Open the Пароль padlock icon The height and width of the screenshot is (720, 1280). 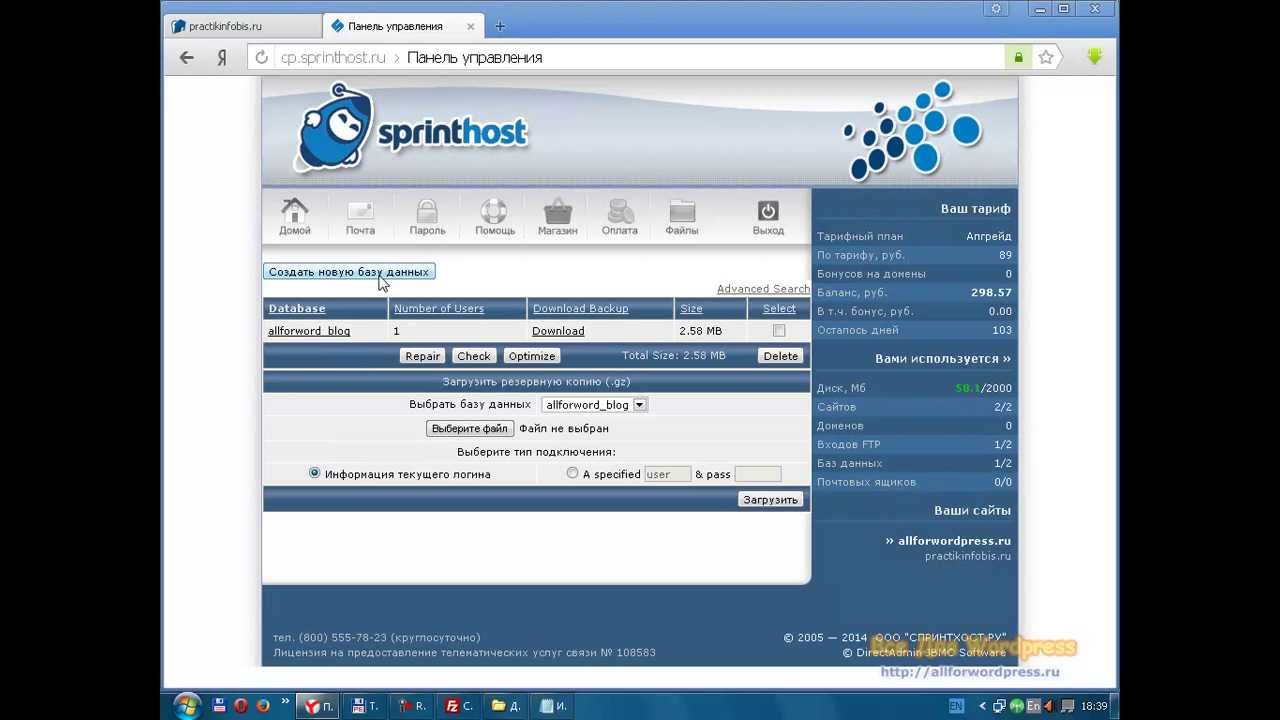[427, 215]
